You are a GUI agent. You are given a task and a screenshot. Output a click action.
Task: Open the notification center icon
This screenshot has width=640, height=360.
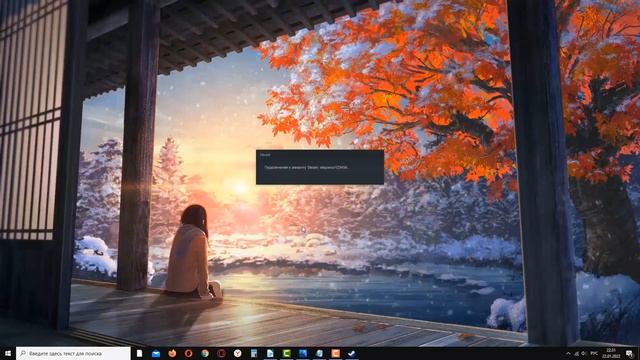[x=630, y=353]
